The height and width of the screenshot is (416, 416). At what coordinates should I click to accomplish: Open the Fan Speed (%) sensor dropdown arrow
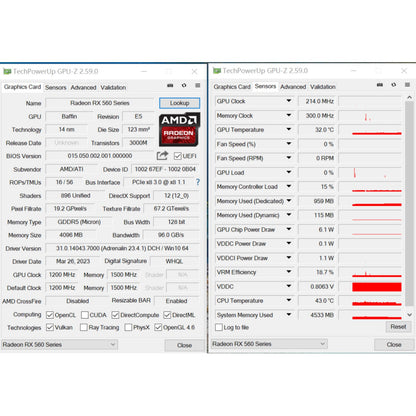click(289, 144)
